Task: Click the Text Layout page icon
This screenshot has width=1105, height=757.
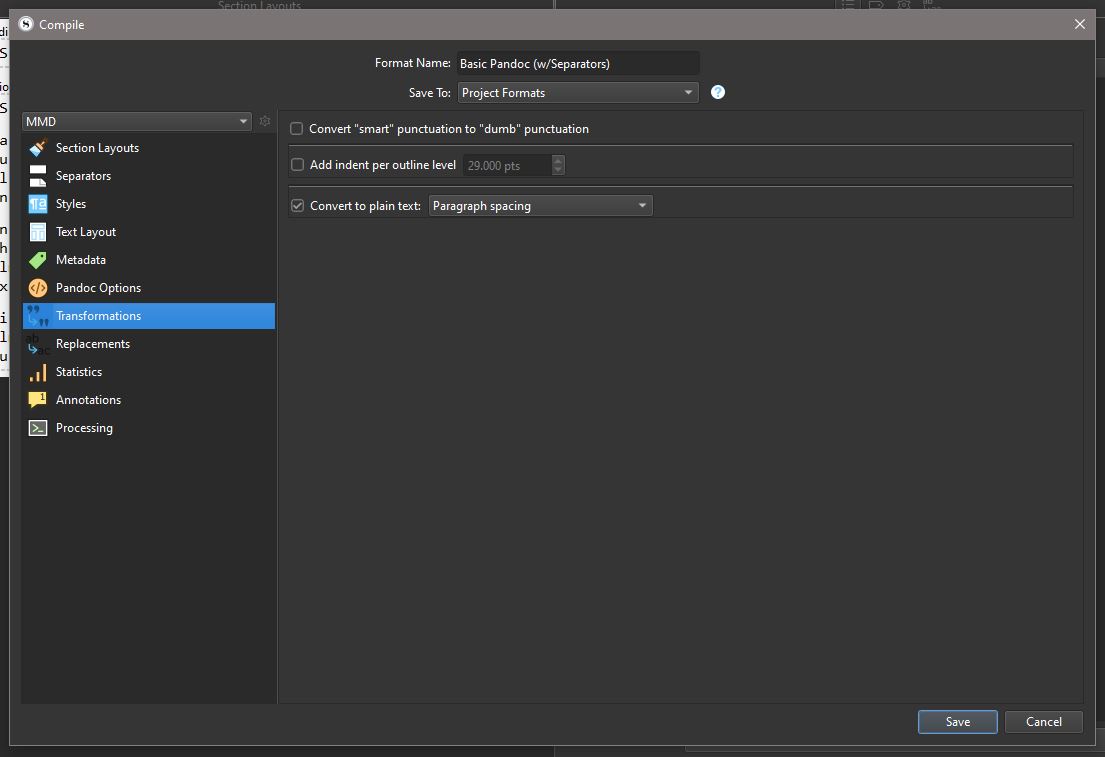Action: (x=38, y=232)
